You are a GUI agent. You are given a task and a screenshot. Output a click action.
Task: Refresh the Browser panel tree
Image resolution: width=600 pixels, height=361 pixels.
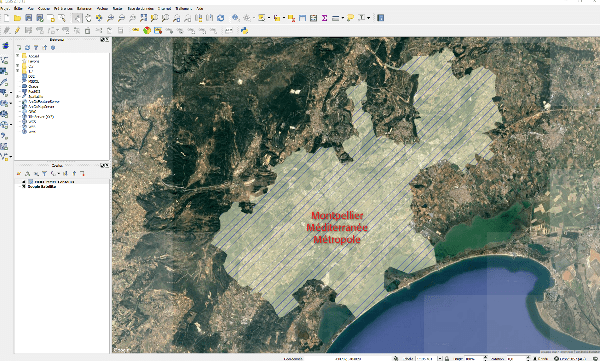coord(27,47)
